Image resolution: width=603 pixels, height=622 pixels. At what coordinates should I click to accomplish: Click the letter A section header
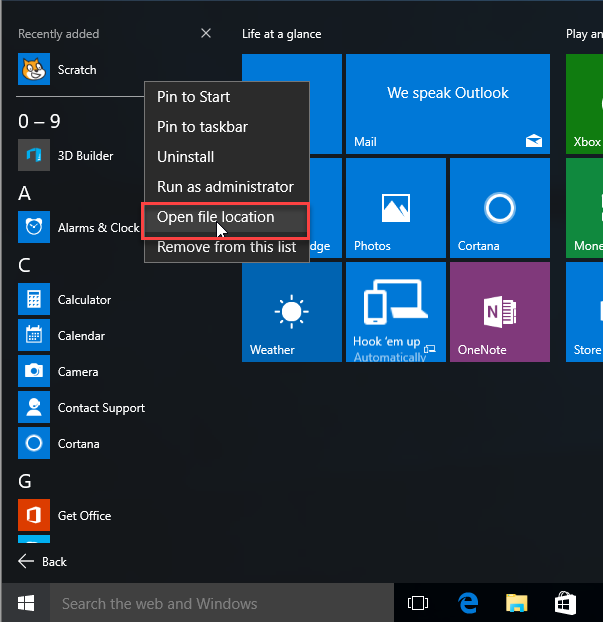pyautogui.click(x=24, y=193)
